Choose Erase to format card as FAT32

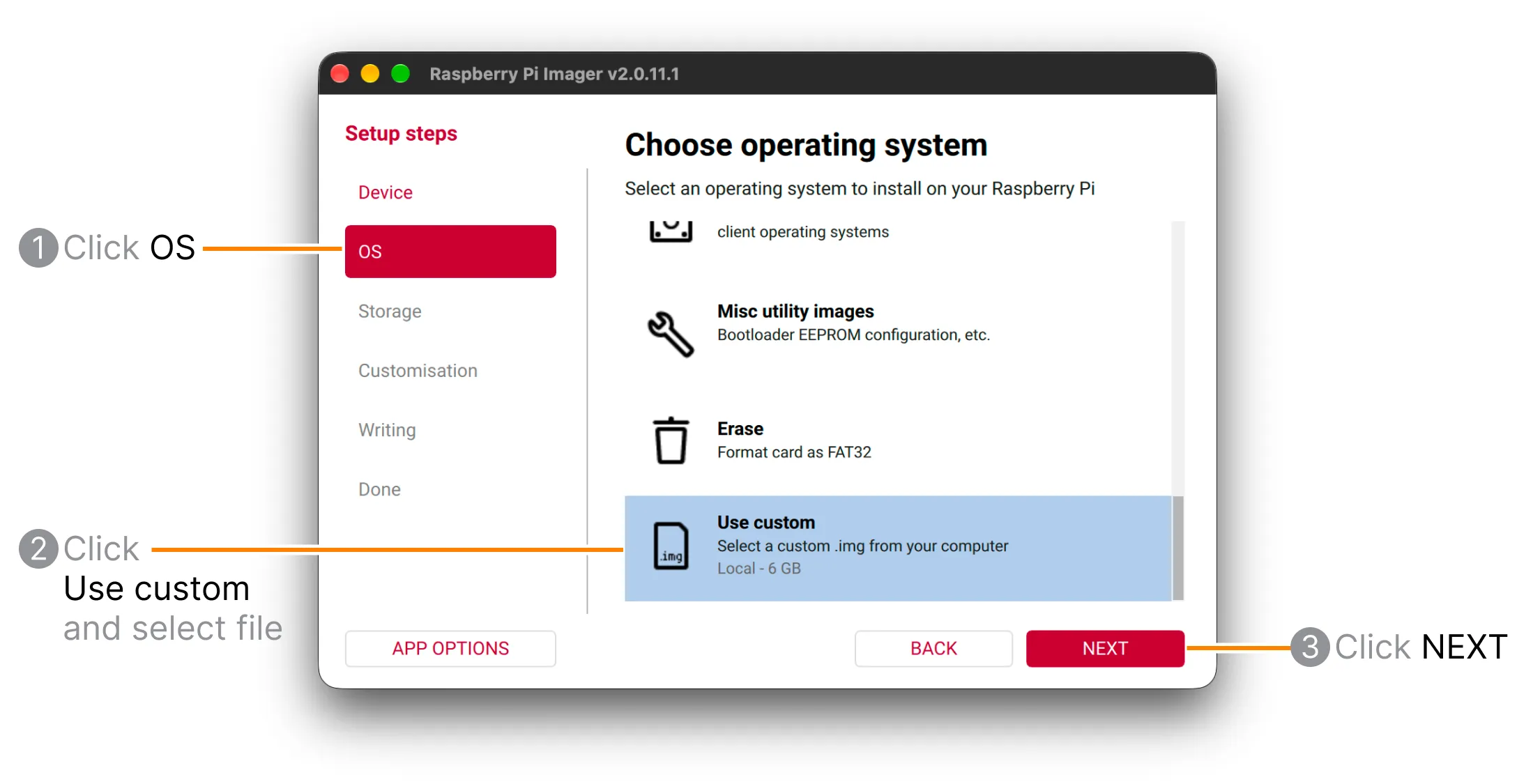[898, 440]
